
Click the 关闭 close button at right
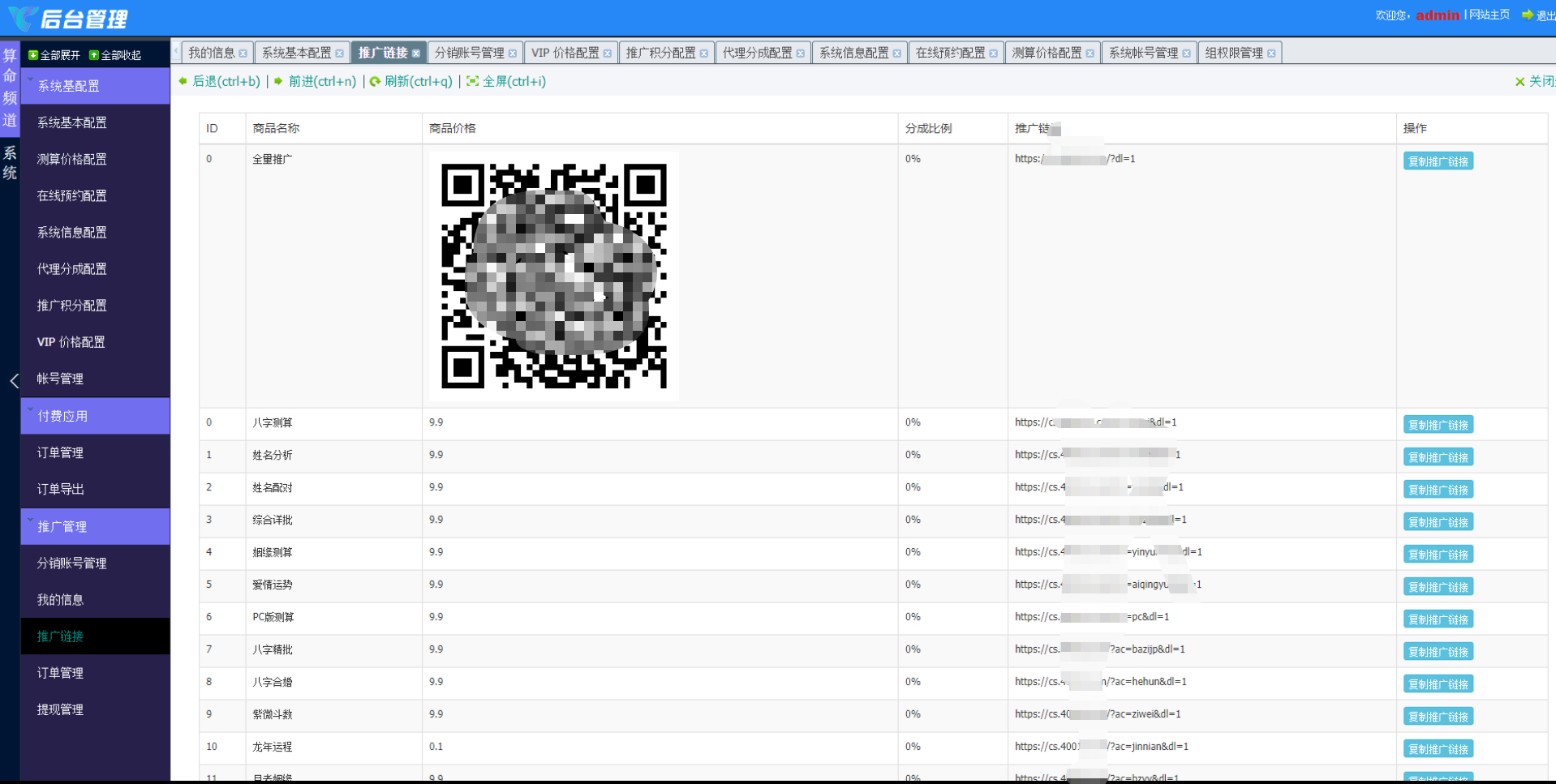1535,82
